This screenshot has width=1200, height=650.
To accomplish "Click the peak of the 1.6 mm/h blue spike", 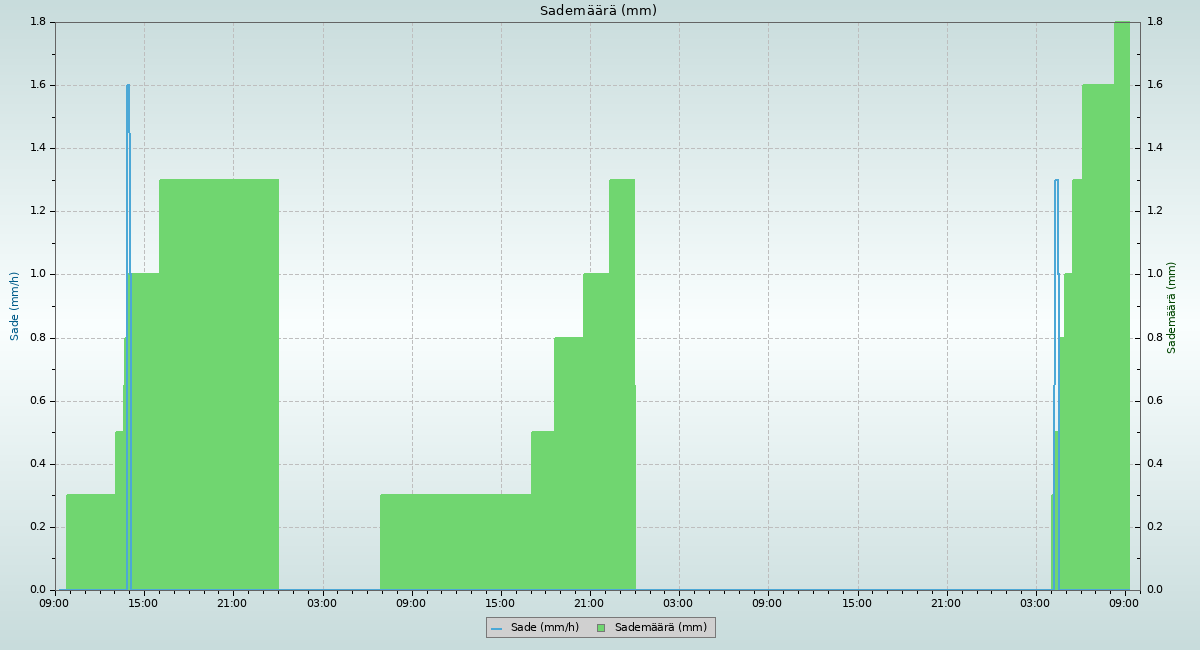I will [128, 87].
